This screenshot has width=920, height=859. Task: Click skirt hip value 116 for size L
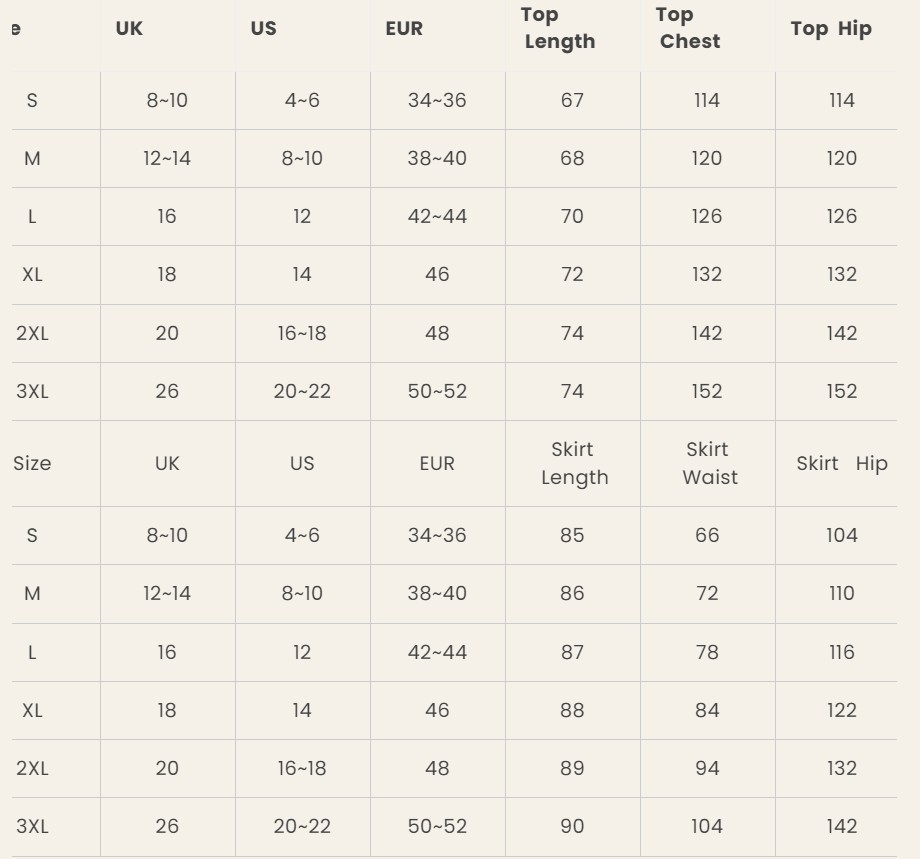(x=841, y=652)
